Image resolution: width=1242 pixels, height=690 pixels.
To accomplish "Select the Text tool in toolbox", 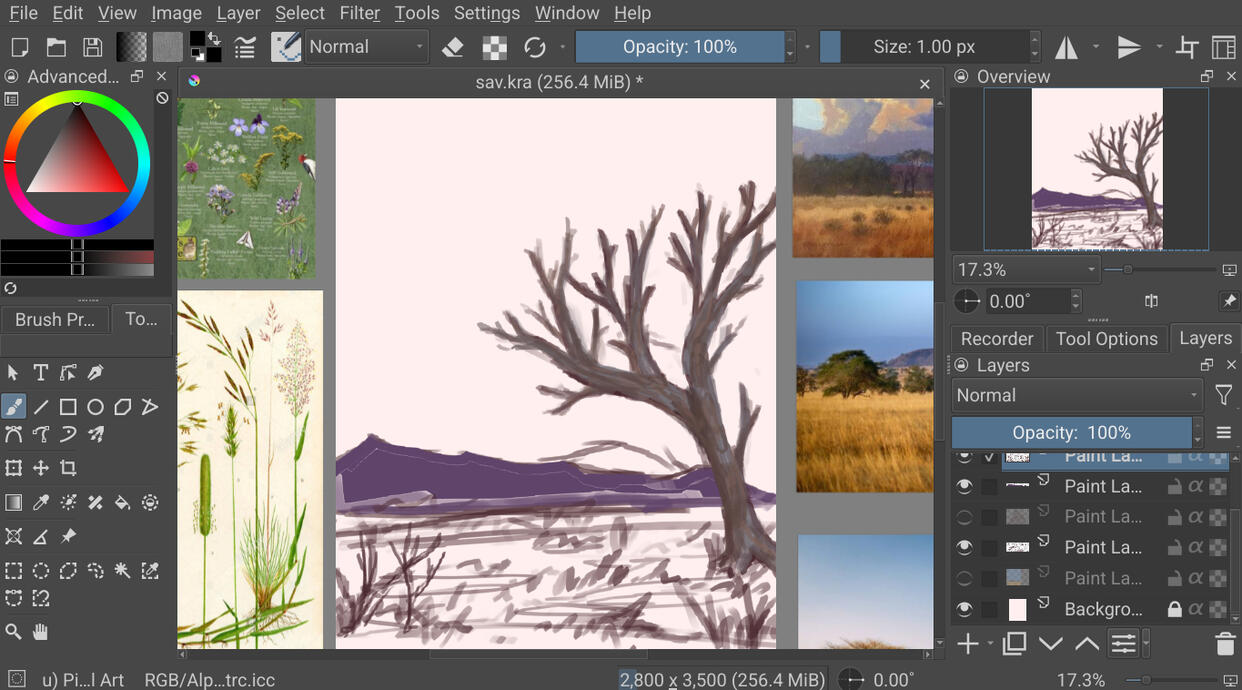I will (x=41, y=373).
